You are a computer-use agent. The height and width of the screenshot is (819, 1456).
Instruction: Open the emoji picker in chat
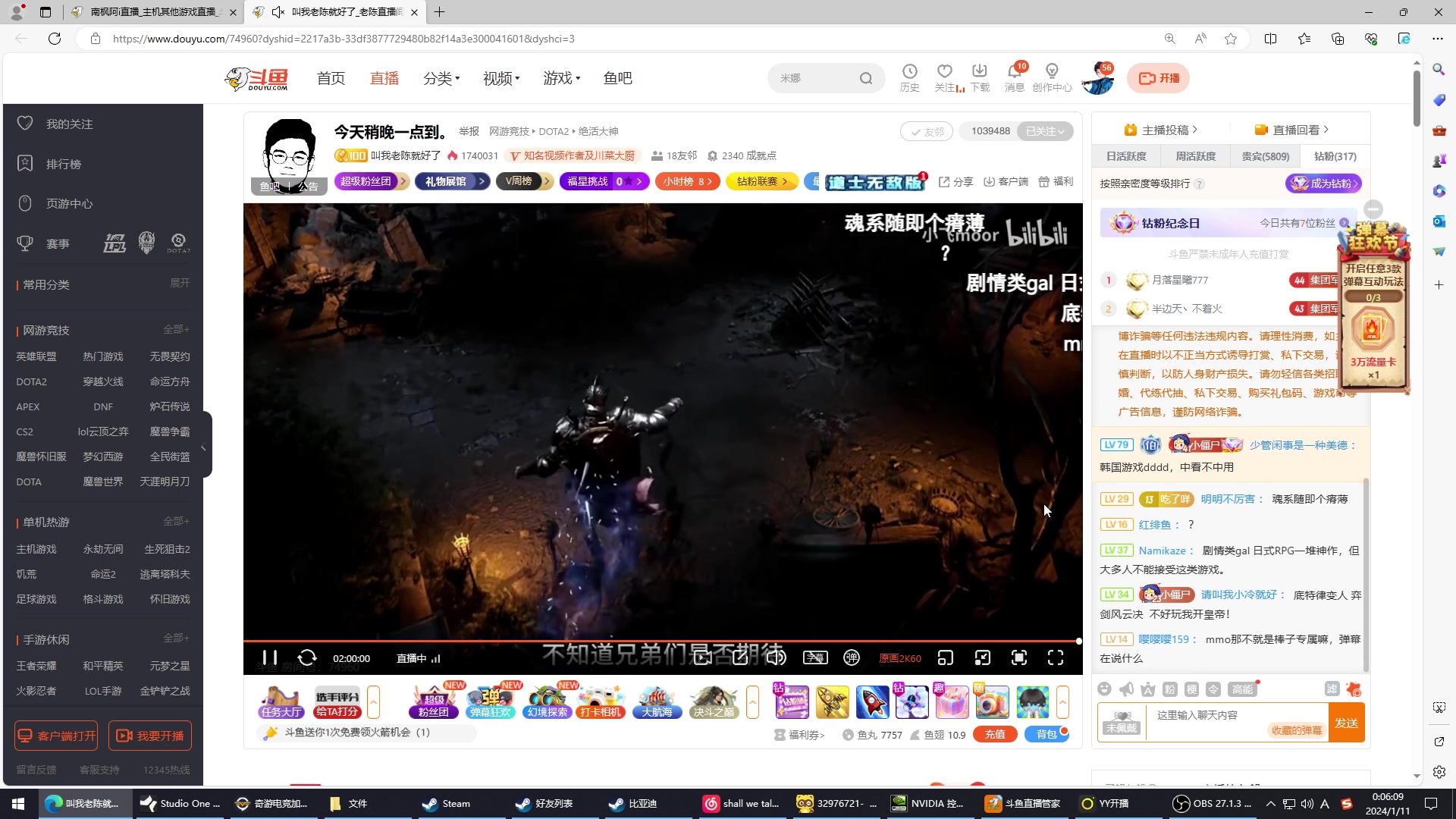coord(1104,689)
